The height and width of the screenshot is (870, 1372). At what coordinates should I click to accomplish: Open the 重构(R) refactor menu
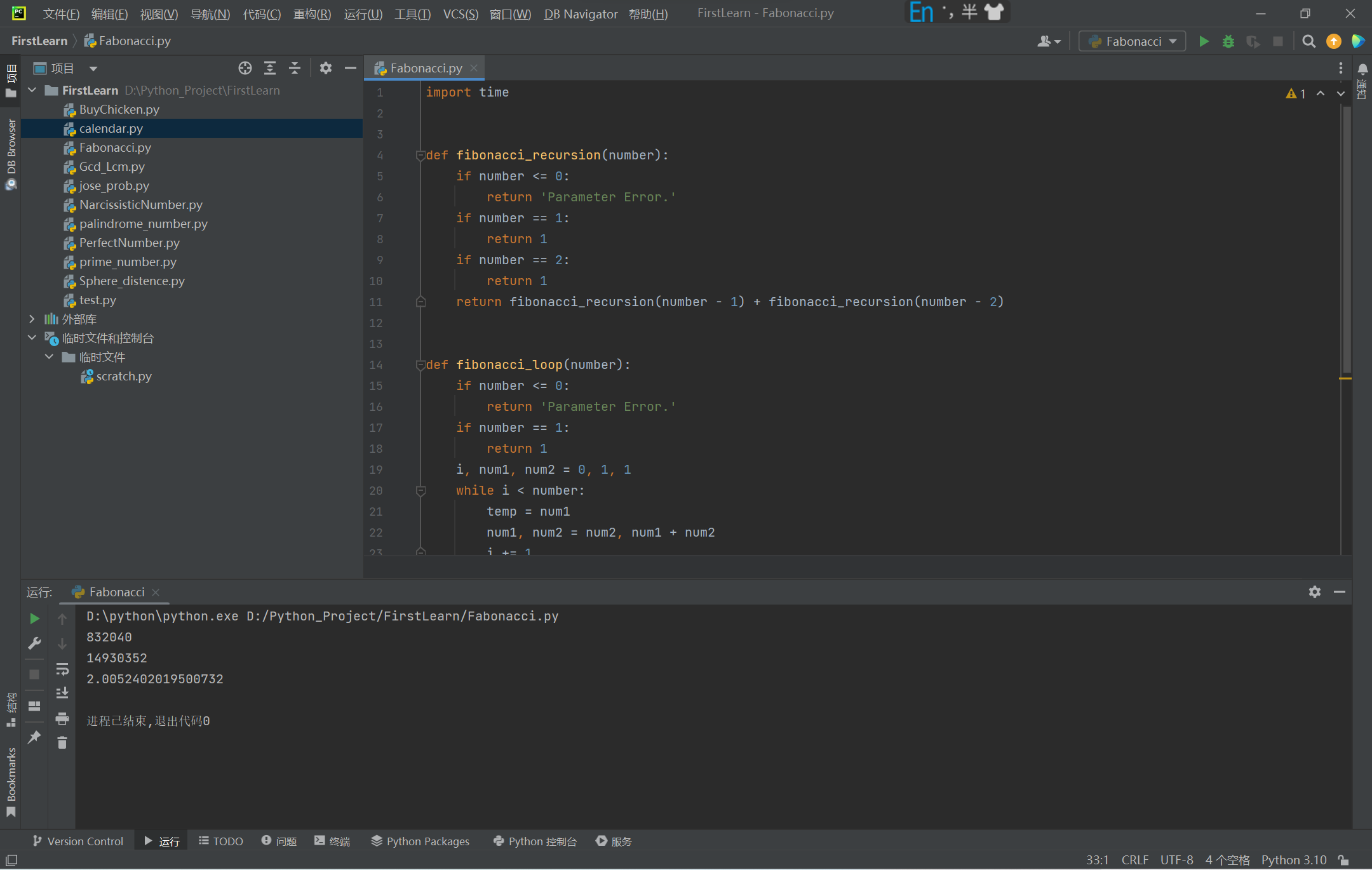click(x=312, y=14)
